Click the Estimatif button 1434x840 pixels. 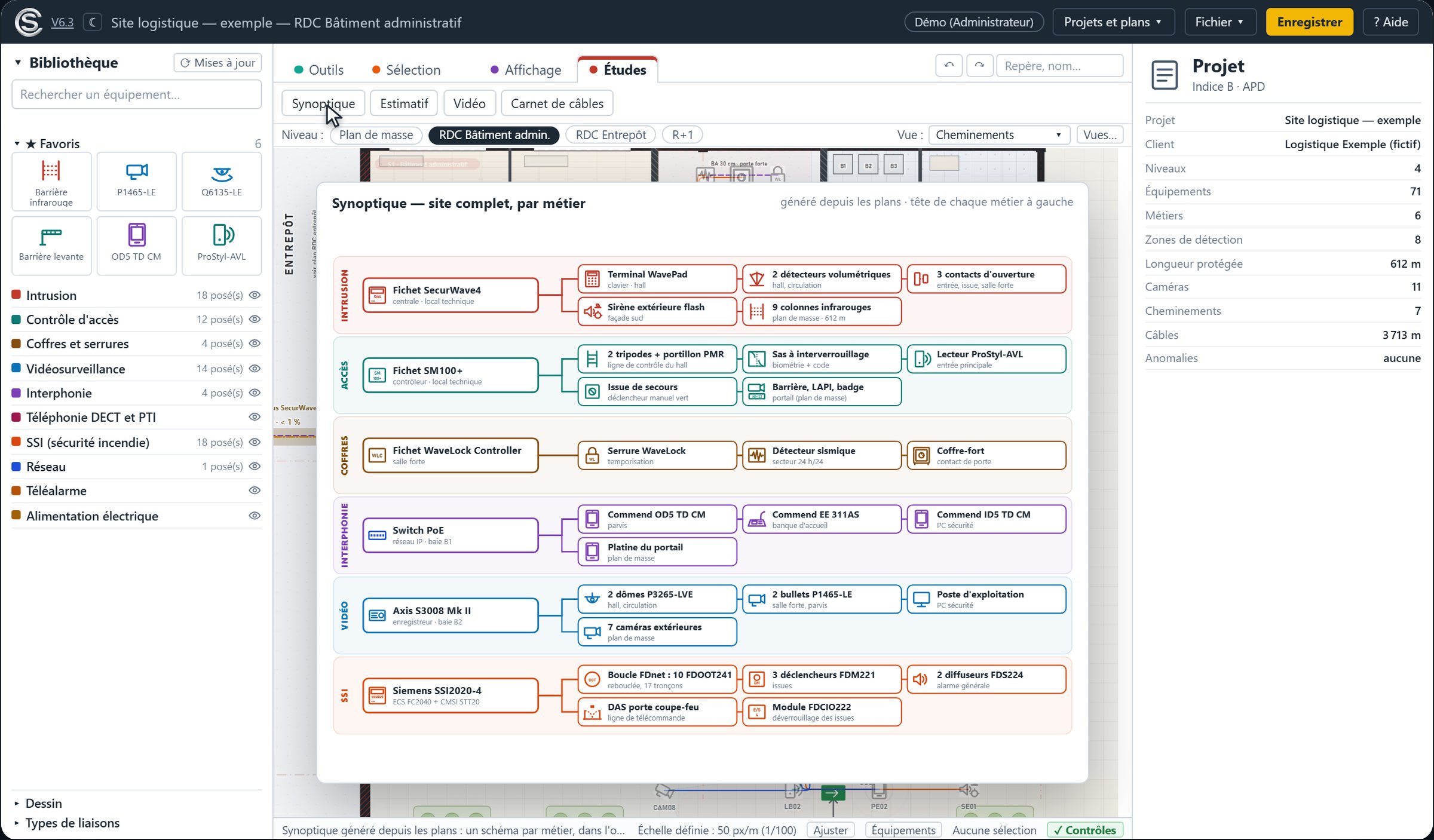pyautogui.click(x=404, y=103)
